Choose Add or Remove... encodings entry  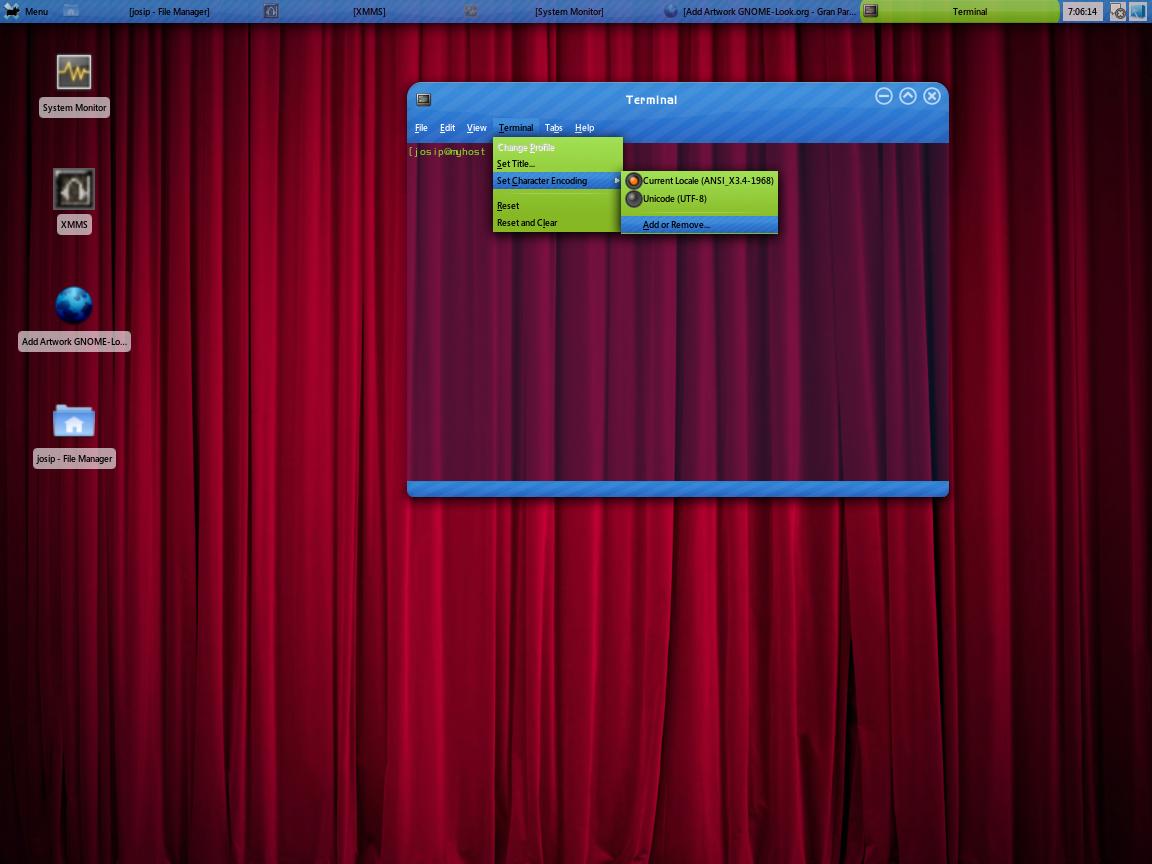[x=699, y=225]
